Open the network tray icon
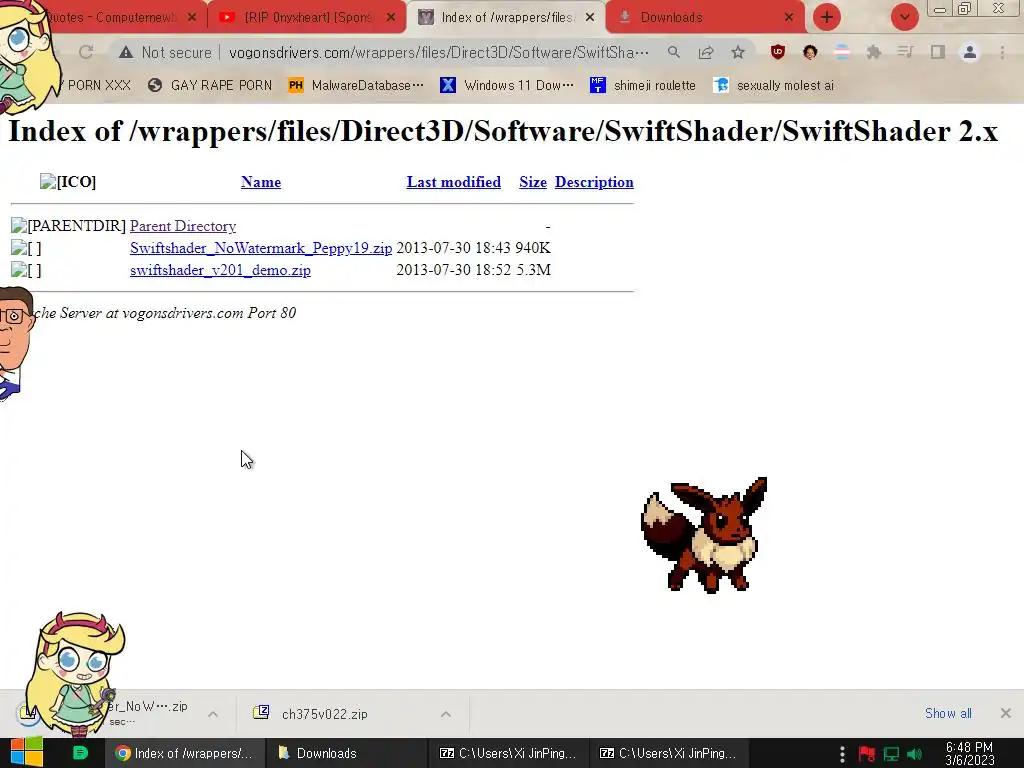This screenshot has height=768, width=1024. point(891,754)
